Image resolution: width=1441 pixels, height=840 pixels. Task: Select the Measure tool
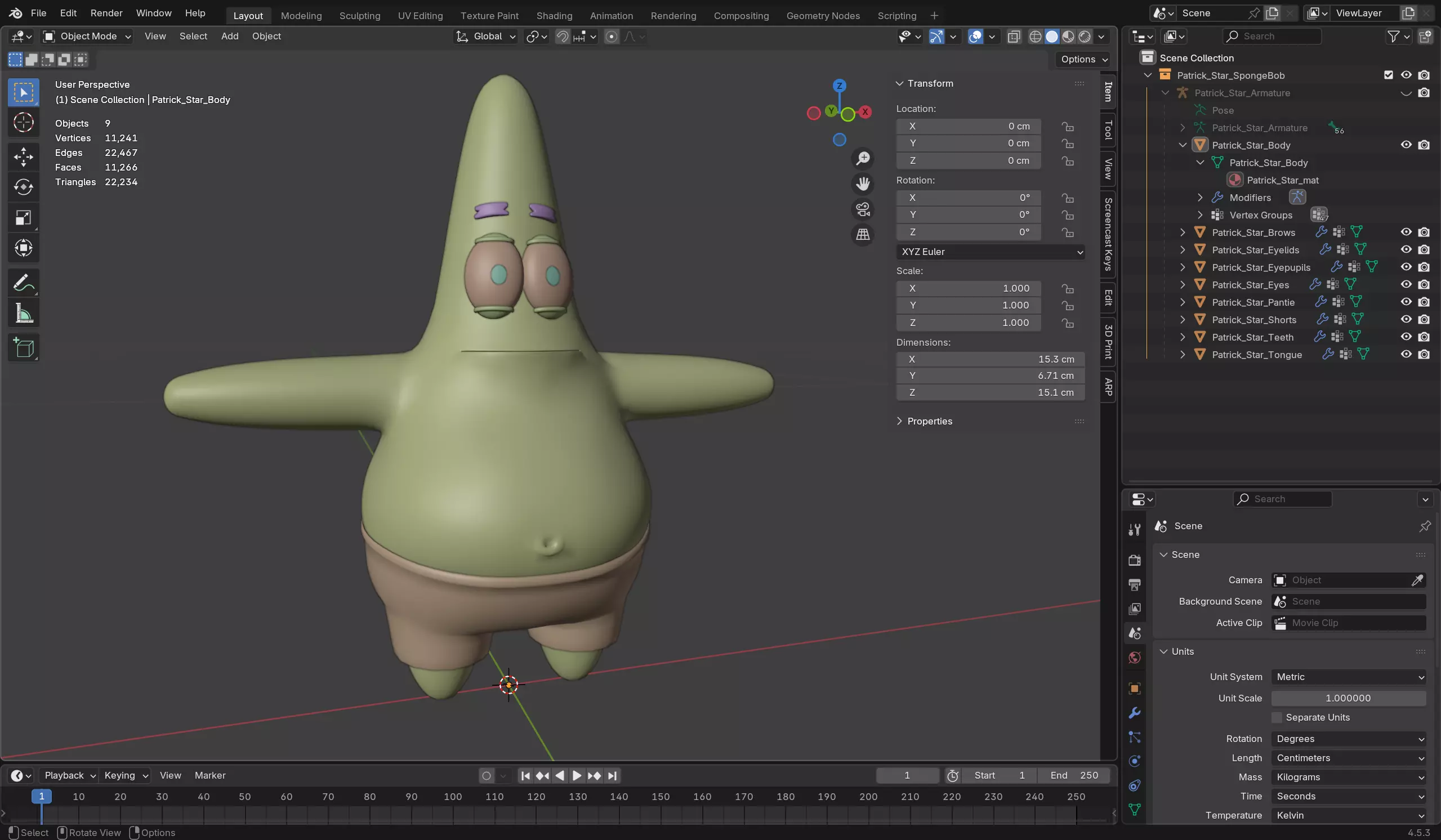click(24, 313)
